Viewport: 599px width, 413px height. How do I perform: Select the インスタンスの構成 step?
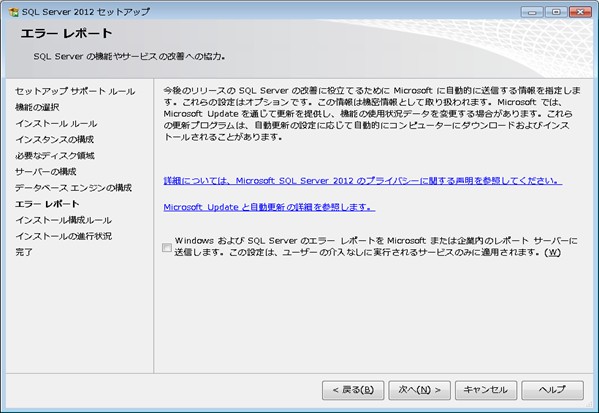click(x=55, y=139)
